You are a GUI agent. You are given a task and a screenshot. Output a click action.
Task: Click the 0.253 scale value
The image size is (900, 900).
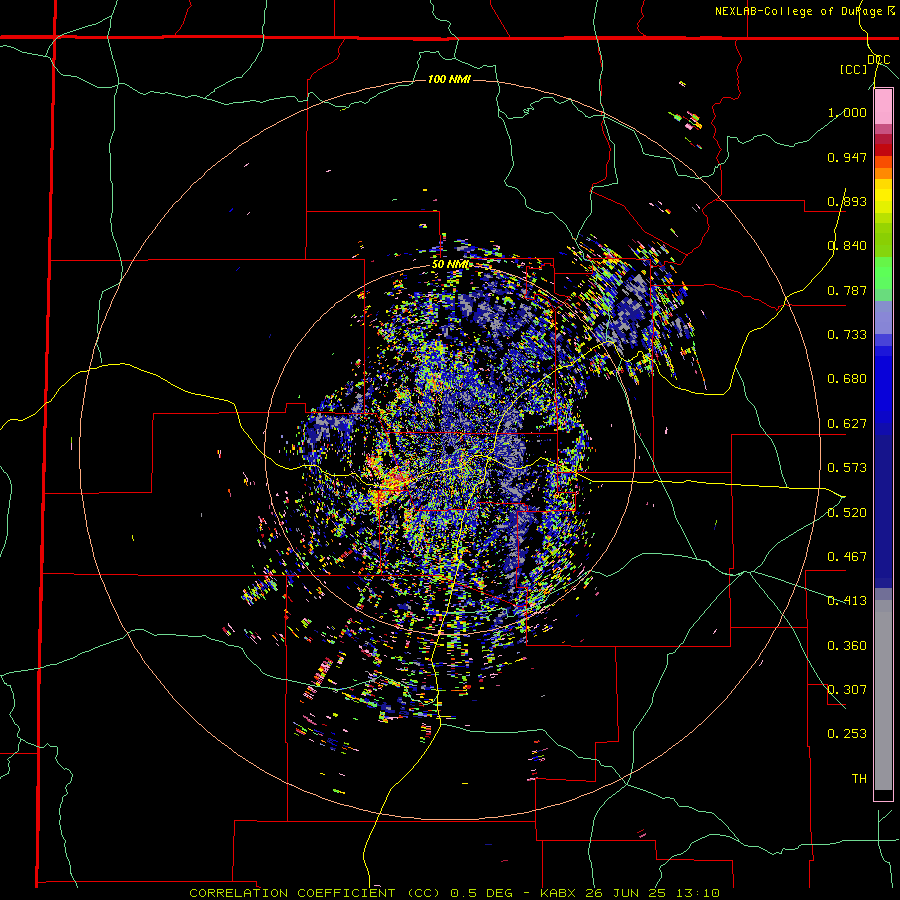847,734
